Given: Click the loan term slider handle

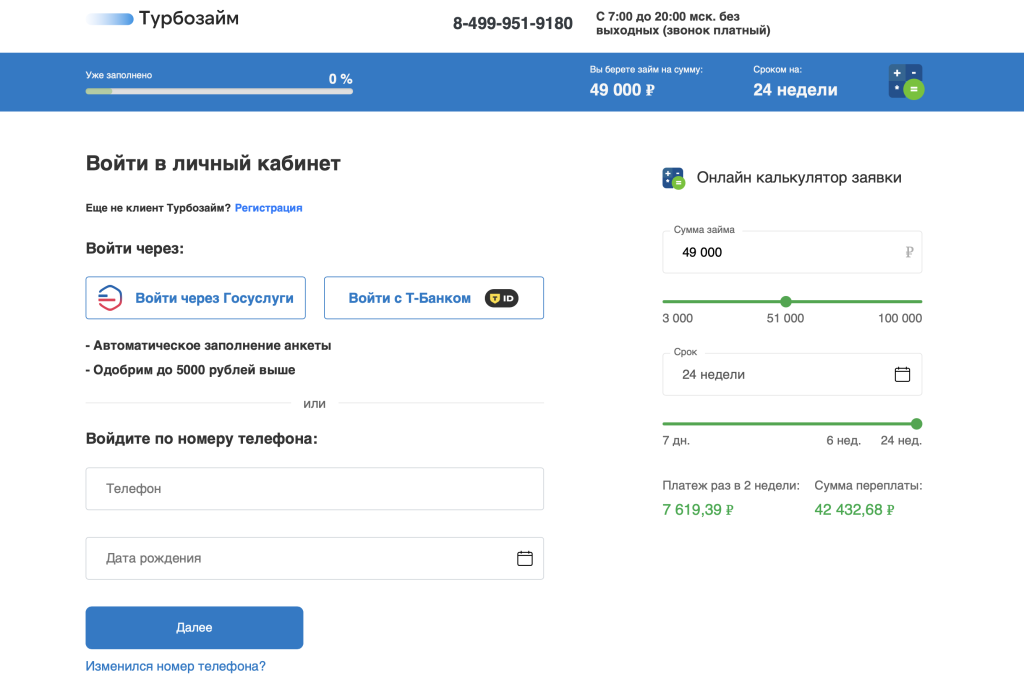Looking at the screenshot, I should [x=916, y=423].
